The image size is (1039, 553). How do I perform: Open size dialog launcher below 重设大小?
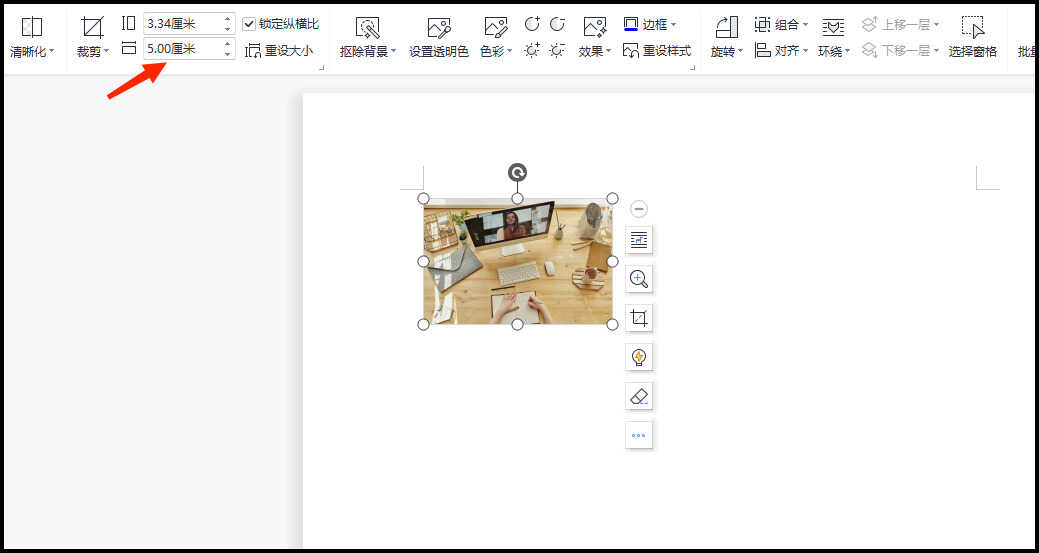point(322,68)
